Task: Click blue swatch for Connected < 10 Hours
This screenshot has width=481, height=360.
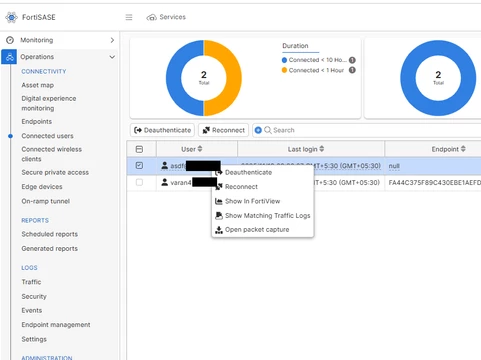Action: click(284, 60)
